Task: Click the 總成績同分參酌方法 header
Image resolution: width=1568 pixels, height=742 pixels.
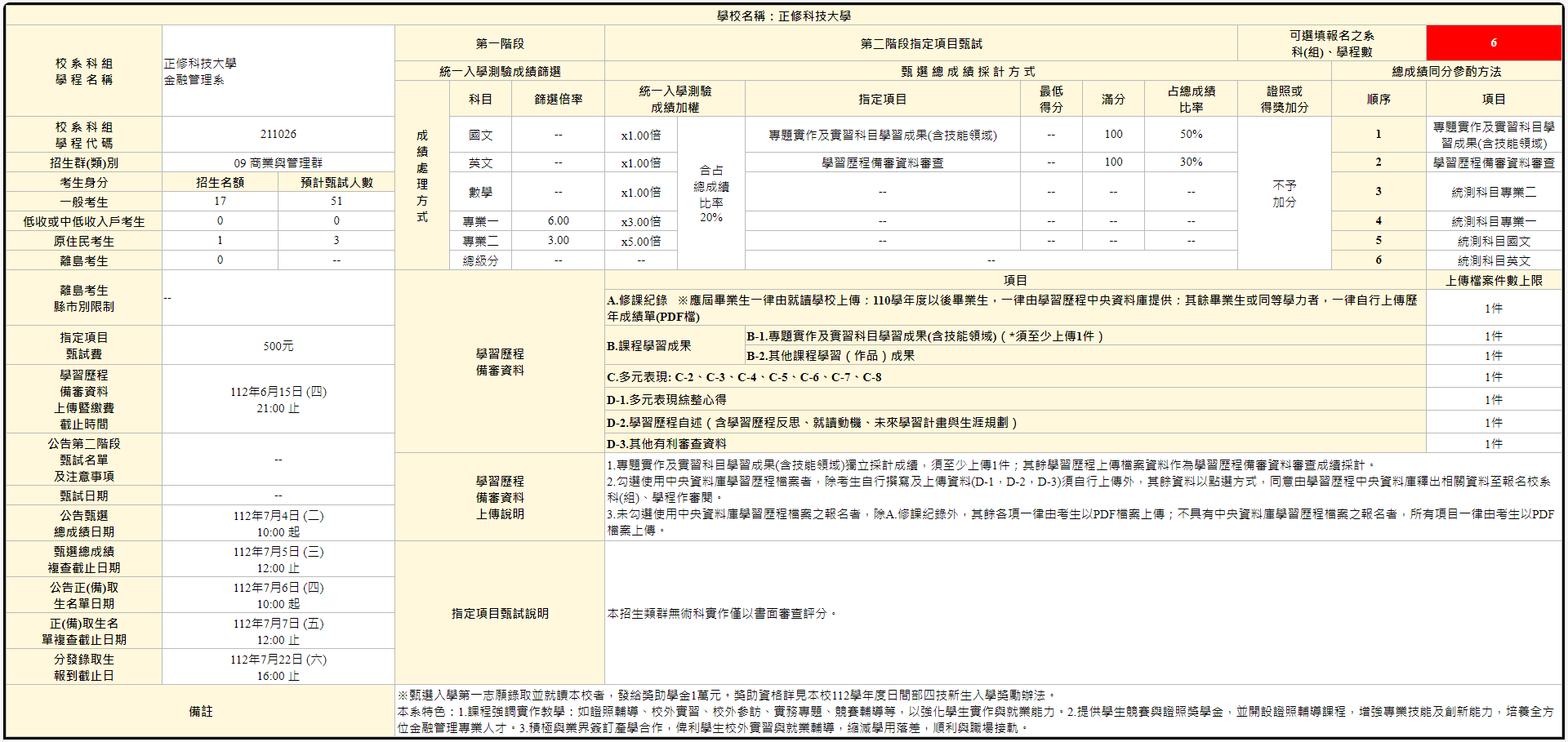Action: pos(1446,71)
